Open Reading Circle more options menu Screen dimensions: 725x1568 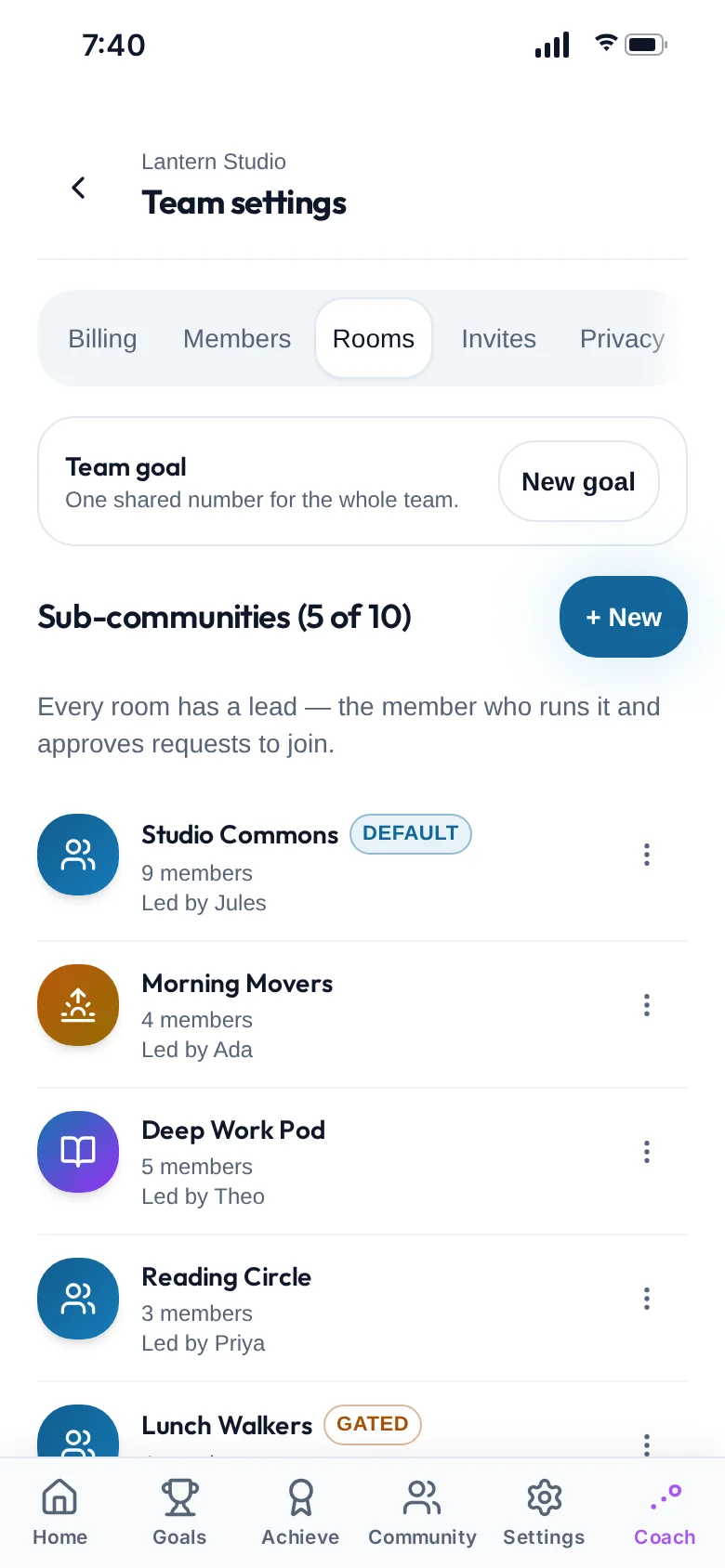[x=647, y=1299]
